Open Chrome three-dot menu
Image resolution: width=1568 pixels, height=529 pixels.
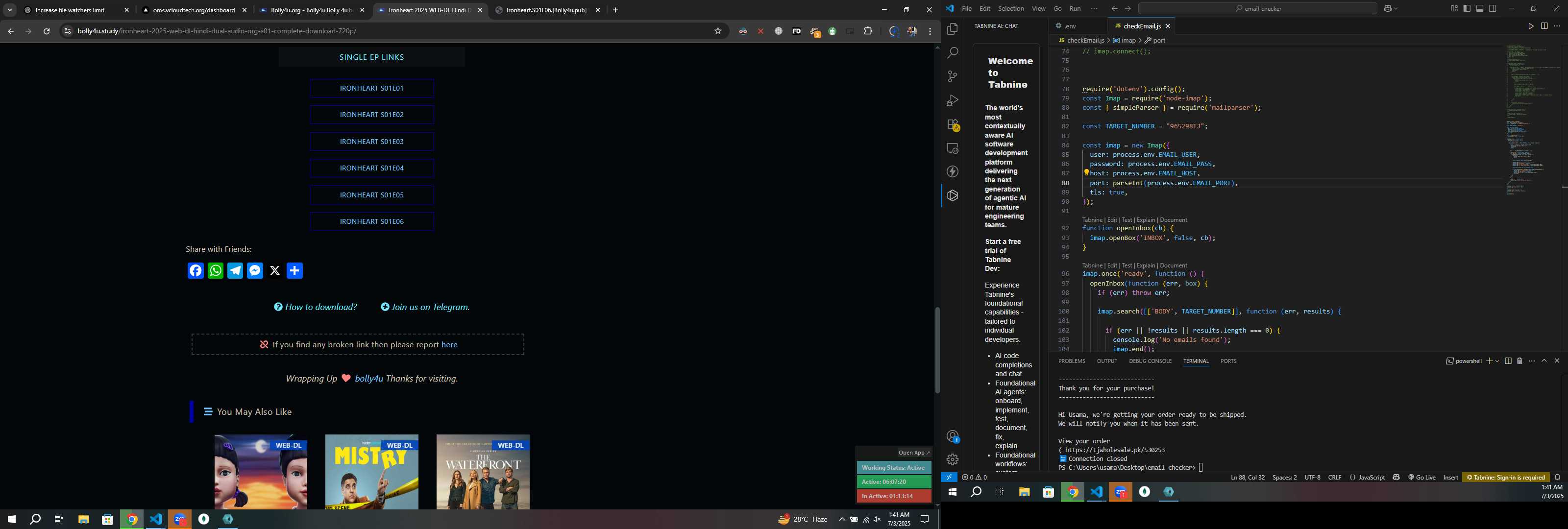pos(930,31)
